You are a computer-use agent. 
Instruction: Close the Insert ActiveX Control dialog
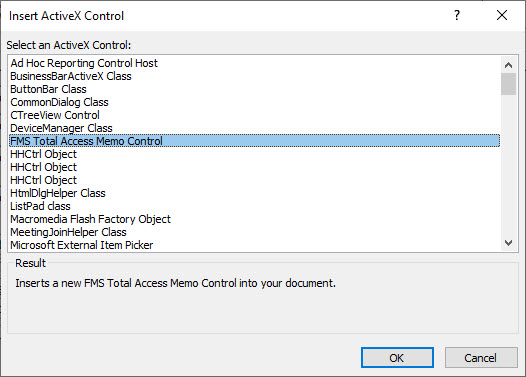pyautogui.click(x=502, y=15)
